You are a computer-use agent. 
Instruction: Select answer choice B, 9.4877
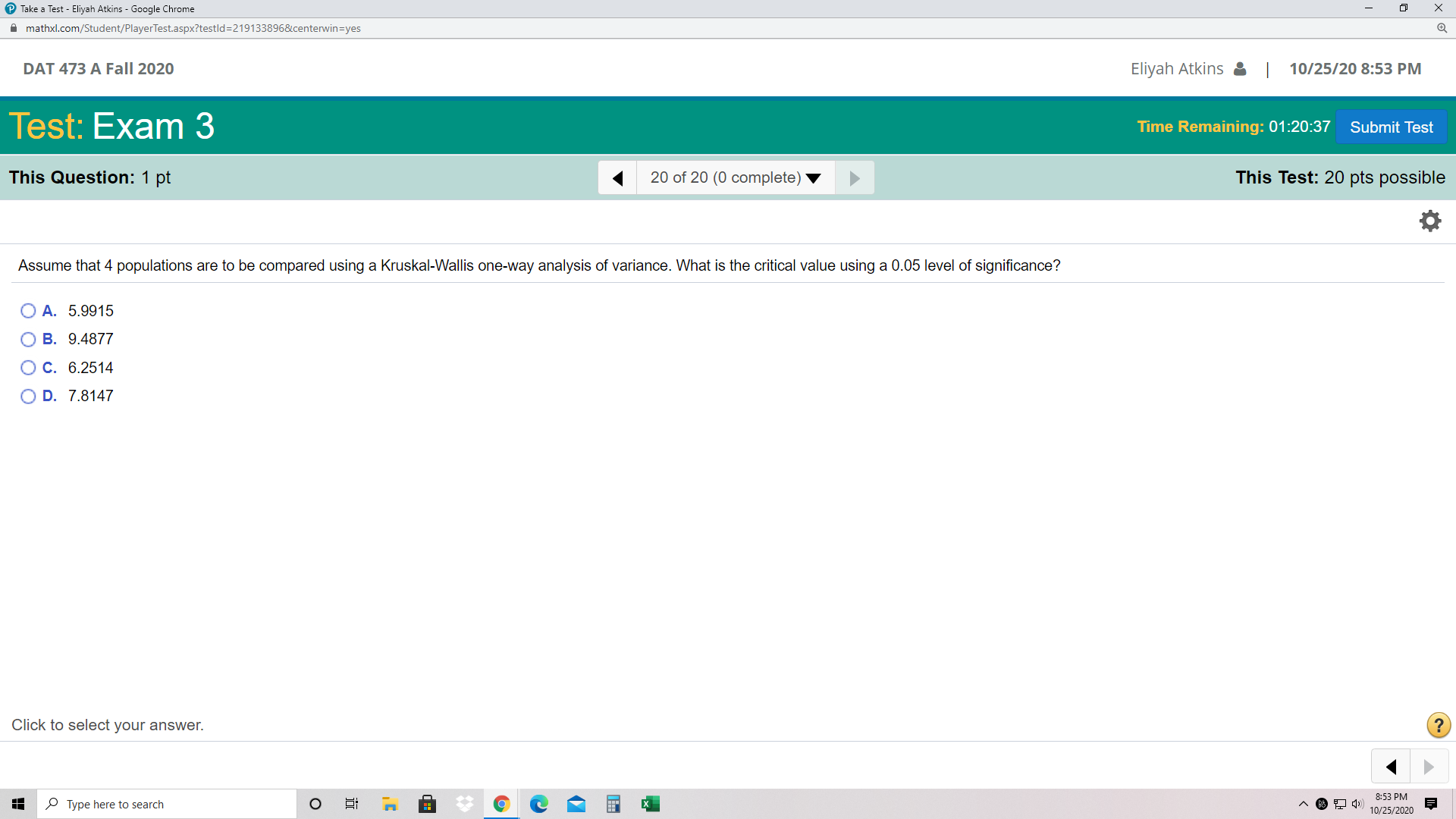pos(28,339)
